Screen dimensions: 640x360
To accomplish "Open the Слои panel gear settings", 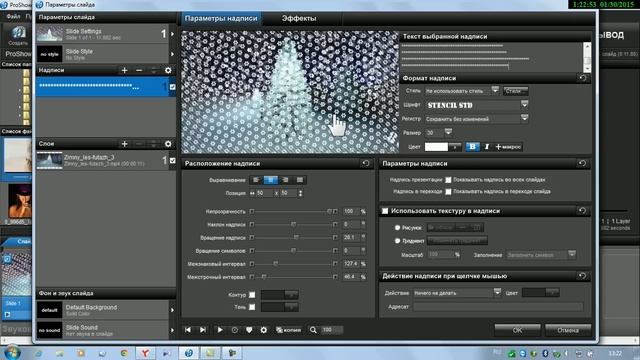I will point(168,144).
